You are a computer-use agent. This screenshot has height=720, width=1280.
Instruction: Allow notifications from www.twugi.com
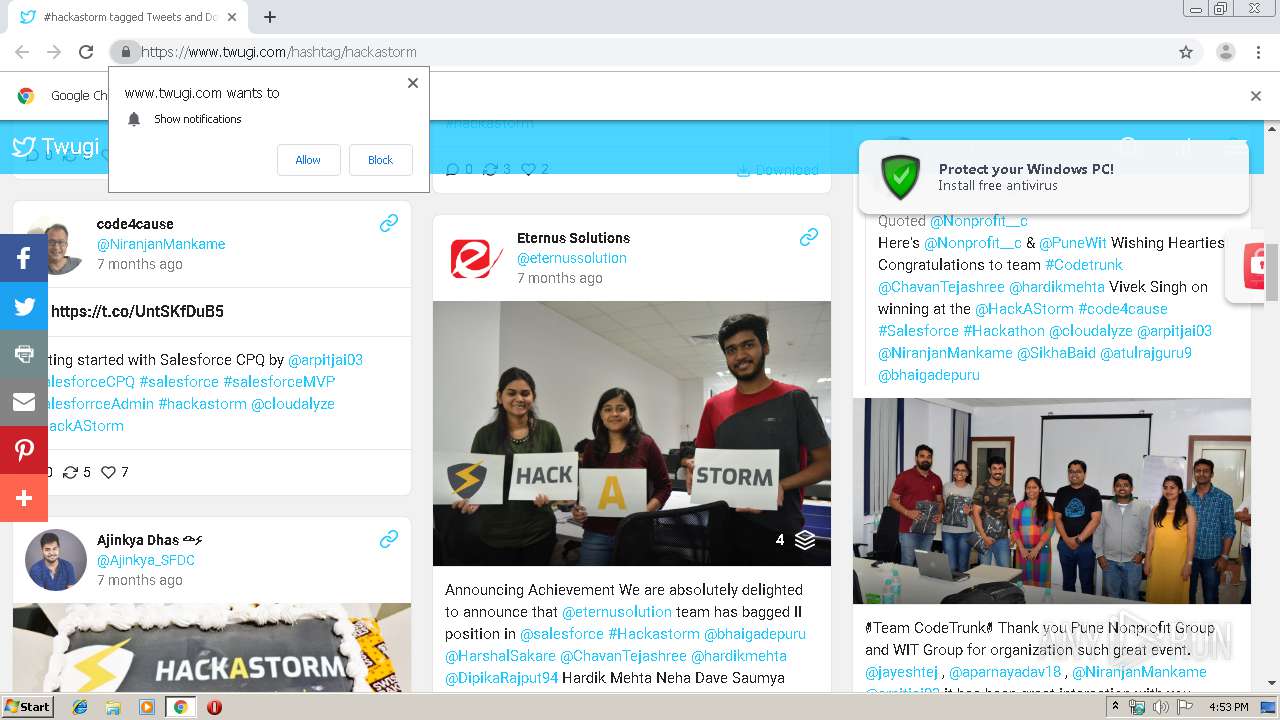[x=308, y=160]
